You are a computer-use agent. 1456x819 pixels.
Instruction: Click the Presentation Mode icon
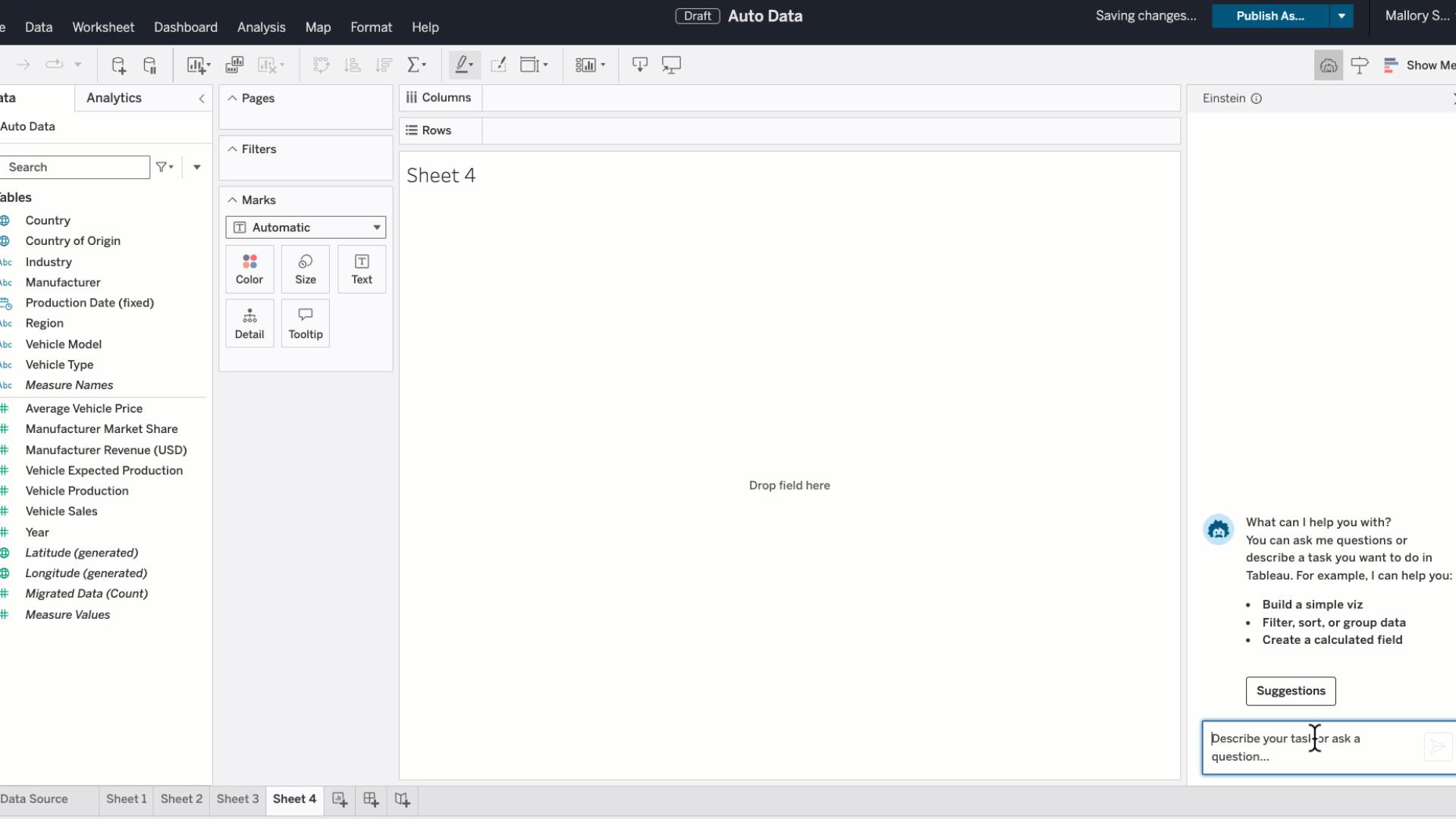click(671, 64)
